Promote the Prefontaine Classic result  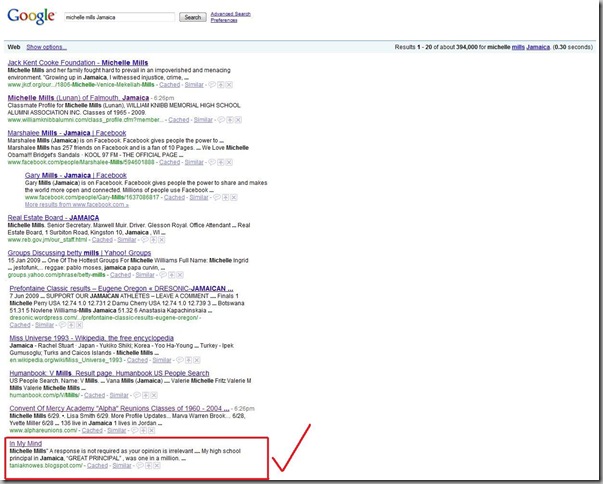[71, 325]
